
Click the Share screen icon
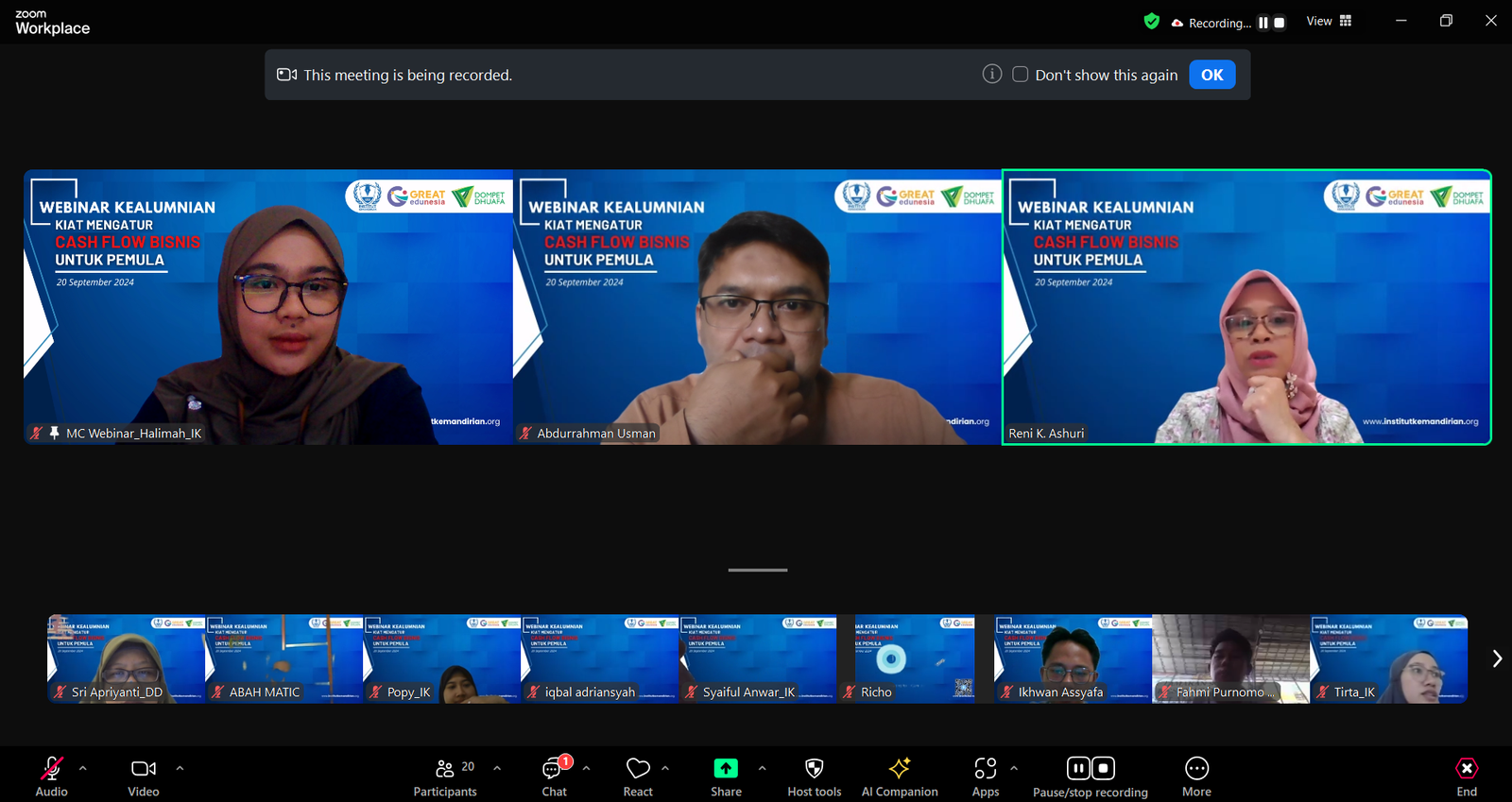tap(726, 769)
